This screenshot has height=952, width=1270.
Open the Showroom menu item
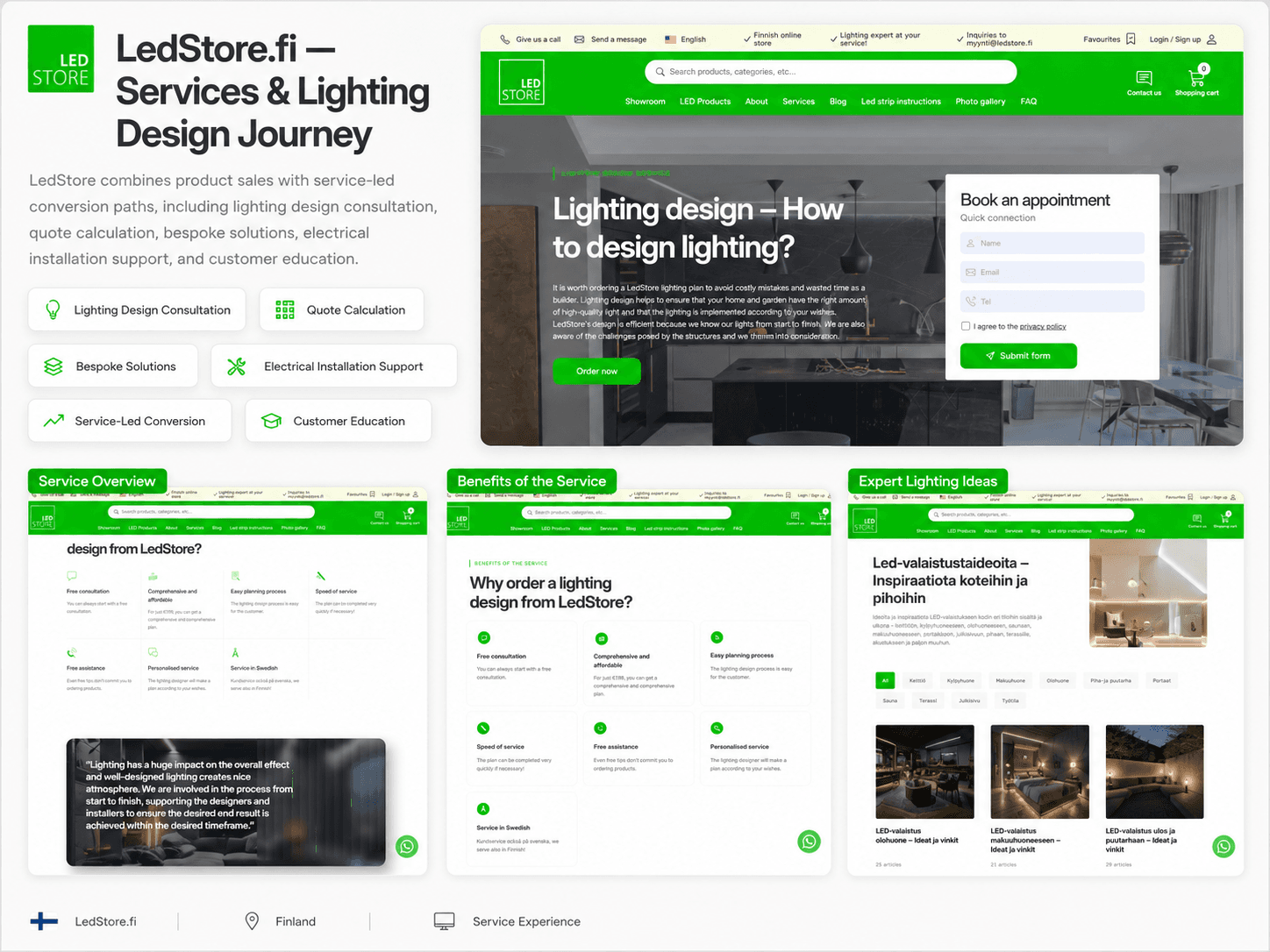tap(645, 102)
